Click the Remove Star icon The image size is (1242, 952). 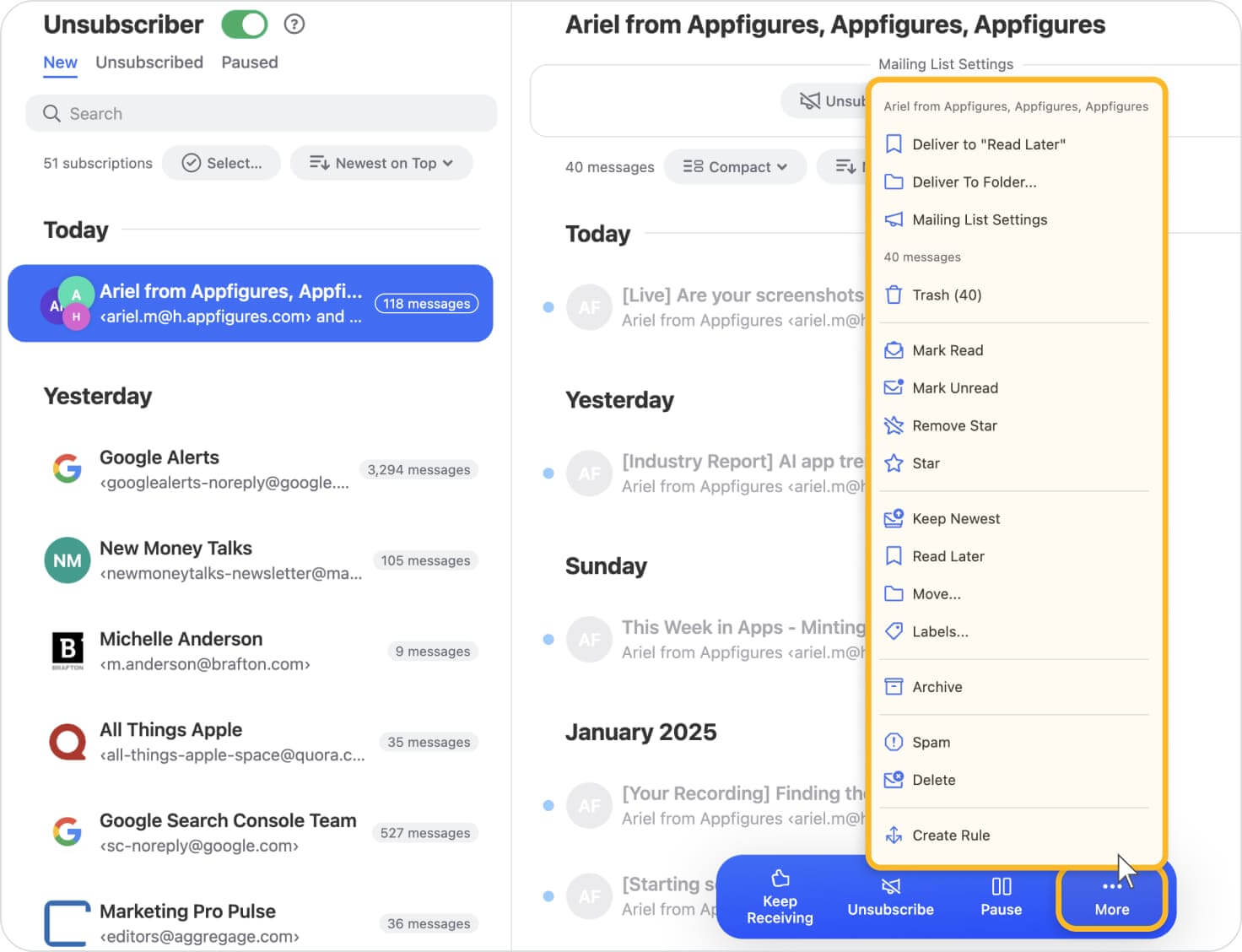coord(894,426)
